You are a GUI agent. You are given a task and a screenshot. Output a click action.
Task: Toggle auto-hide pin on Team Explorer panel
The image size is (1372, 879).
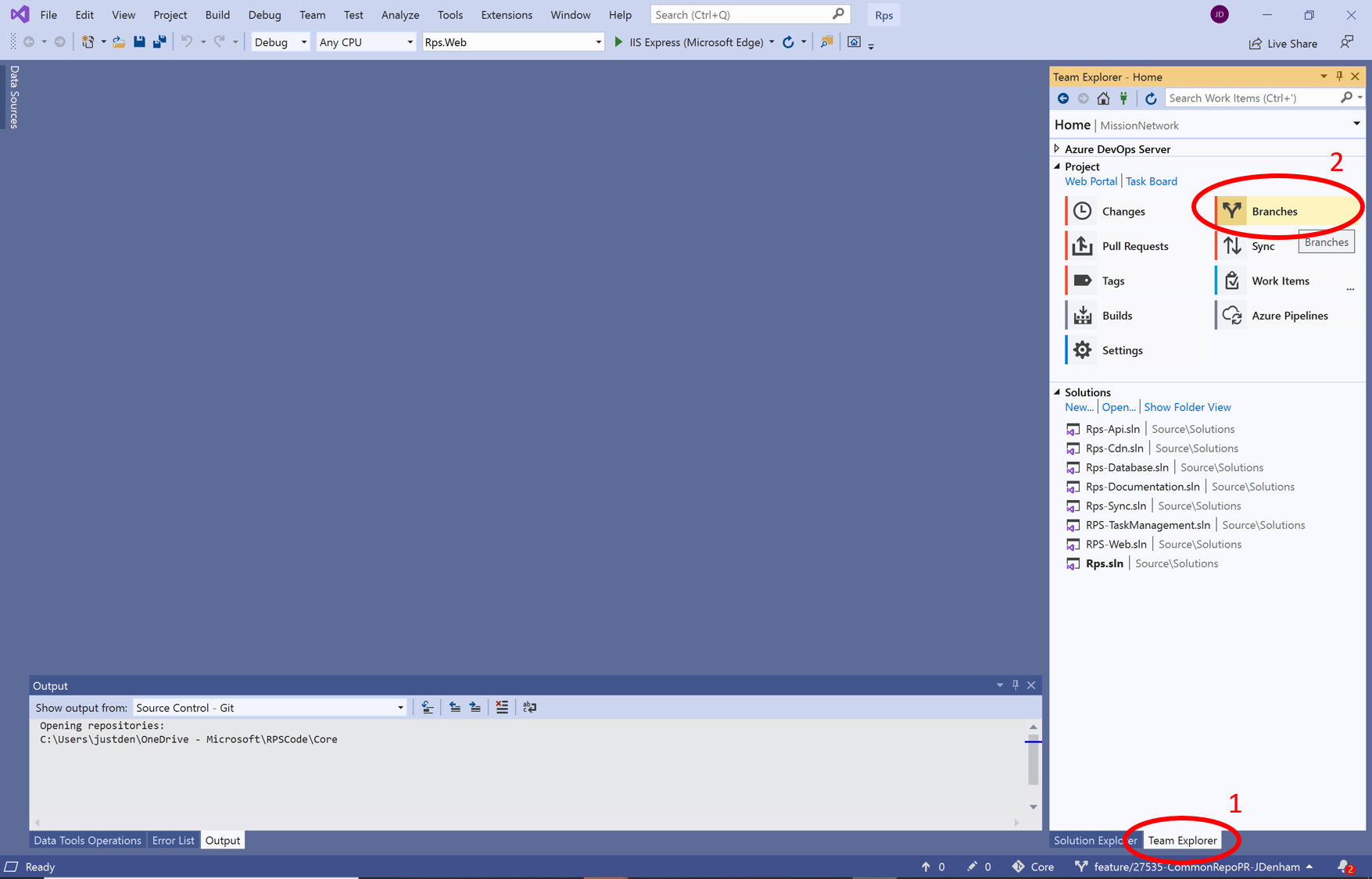tap(1339, 77)
